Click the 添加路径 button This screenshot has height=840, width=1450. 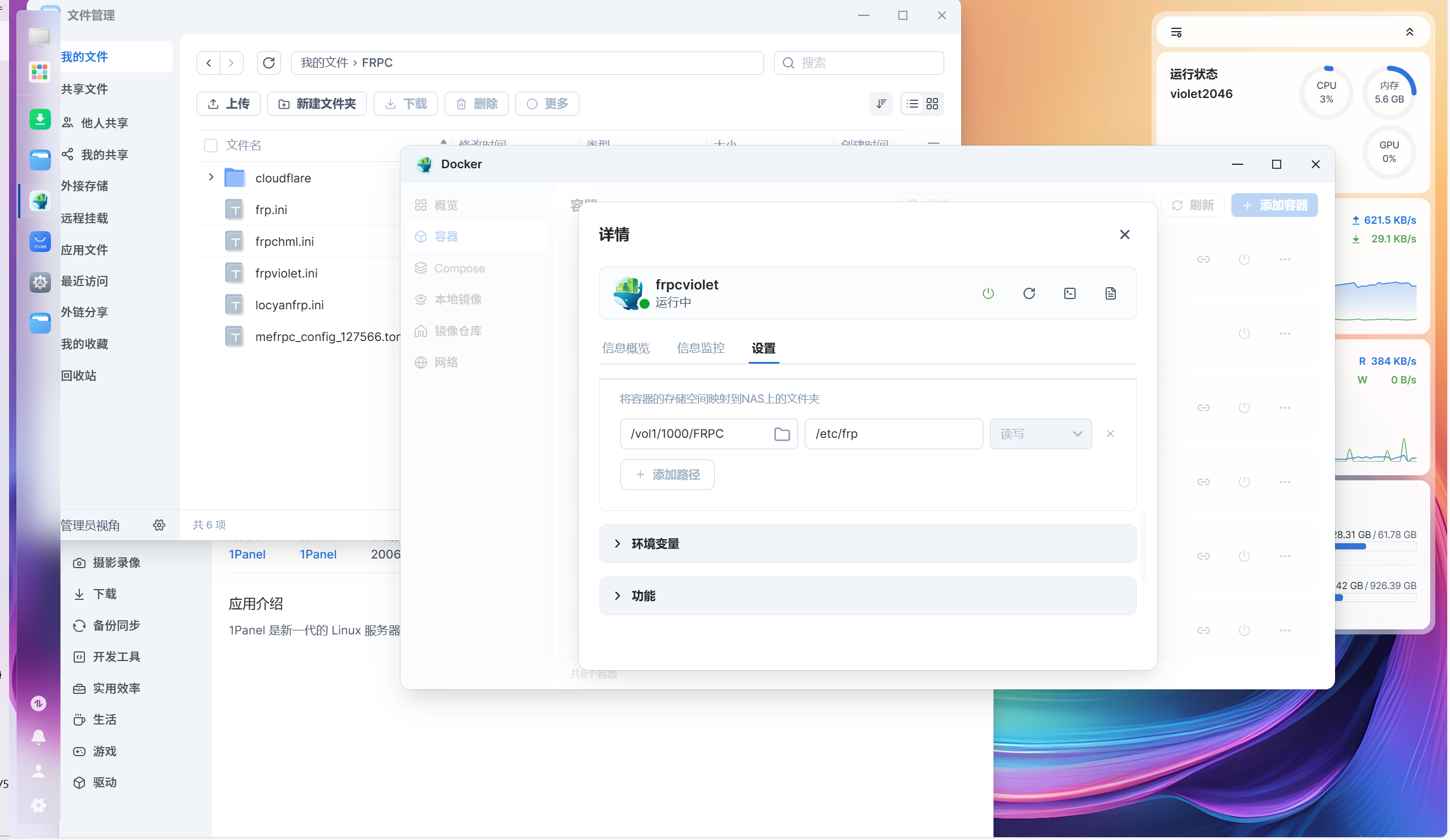pyautogui.click(x=667, y=475)
